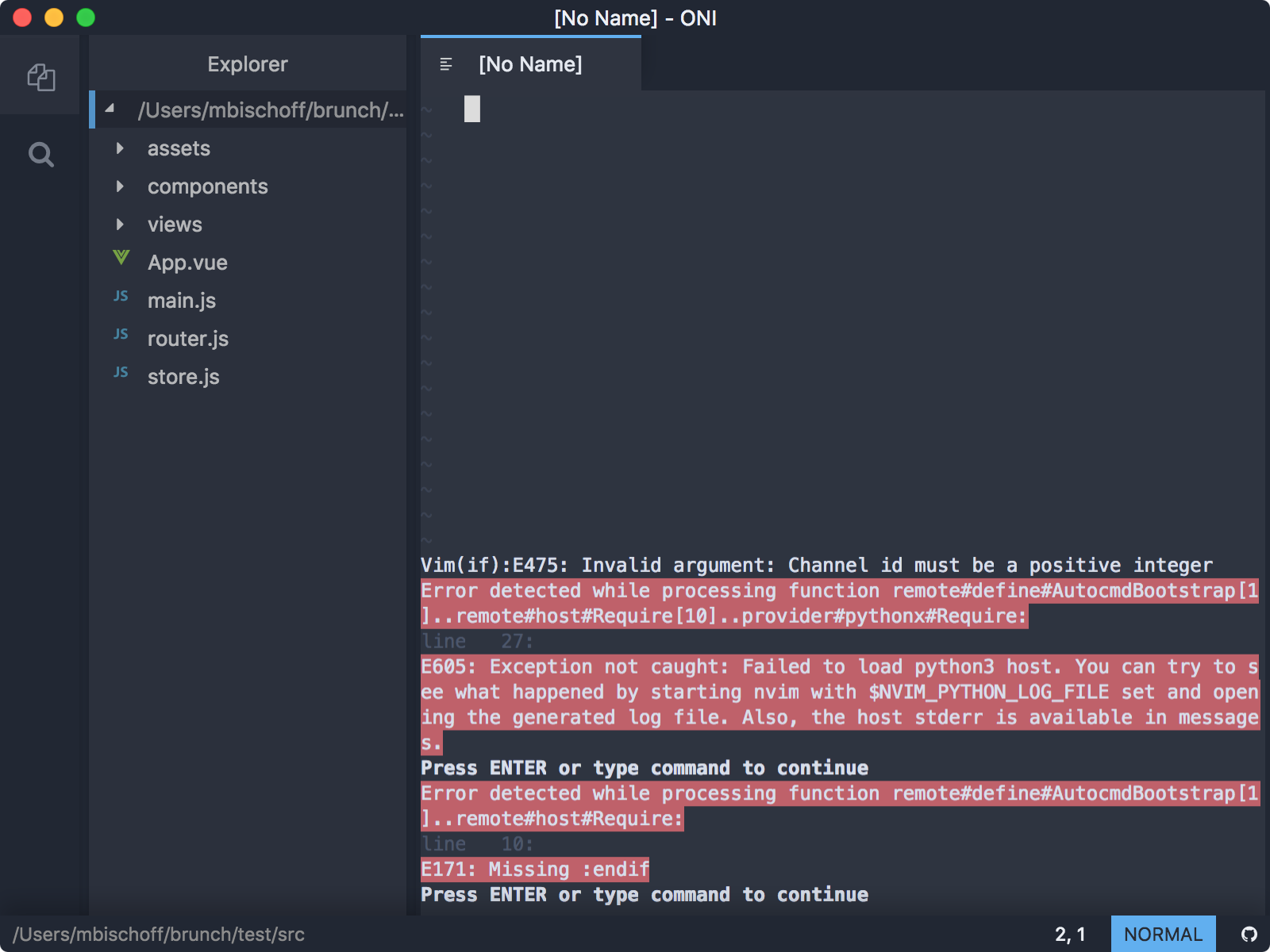Click the E171: Missing :endif error
Viewport: 1270px width, 952px height.
coord(535,869)
